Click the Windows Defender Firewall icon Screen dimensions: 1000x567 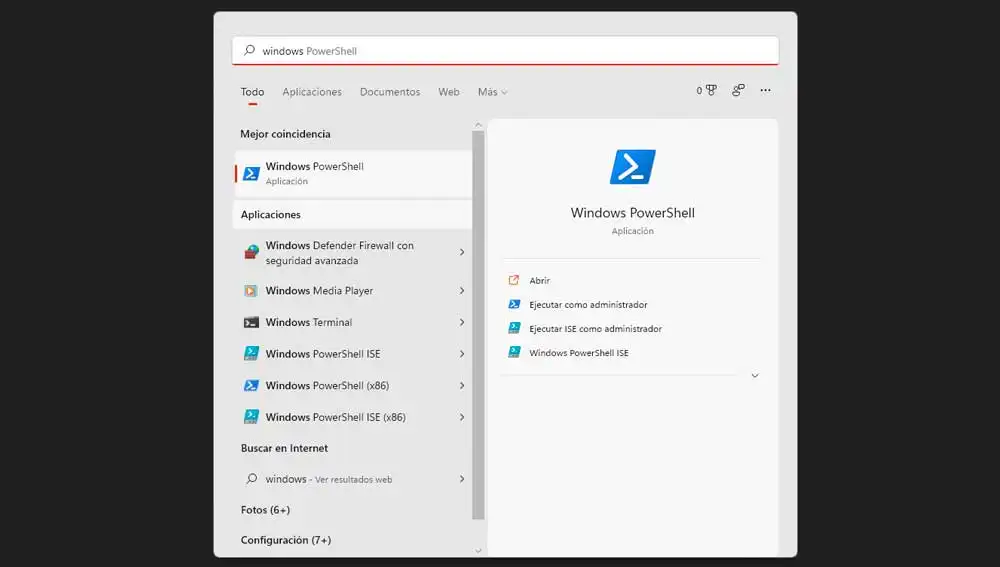click(251, 253)
